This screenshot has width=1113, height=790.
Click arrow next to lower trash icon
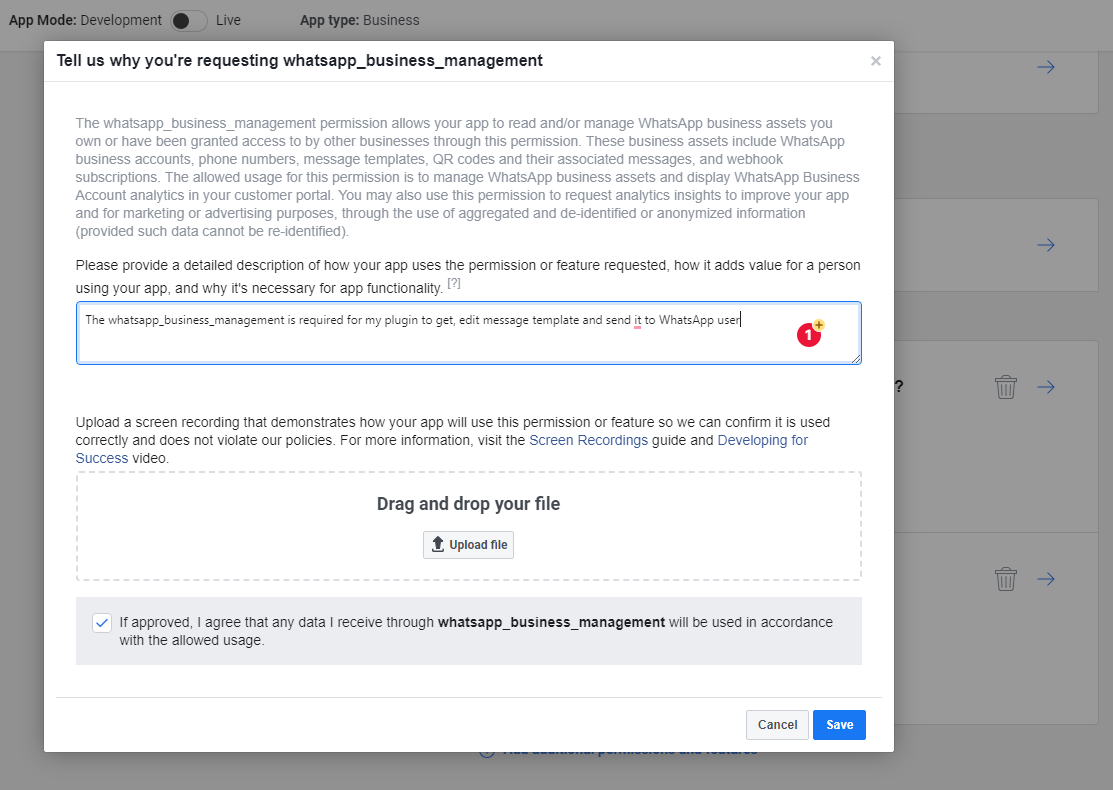[1046, 579]
